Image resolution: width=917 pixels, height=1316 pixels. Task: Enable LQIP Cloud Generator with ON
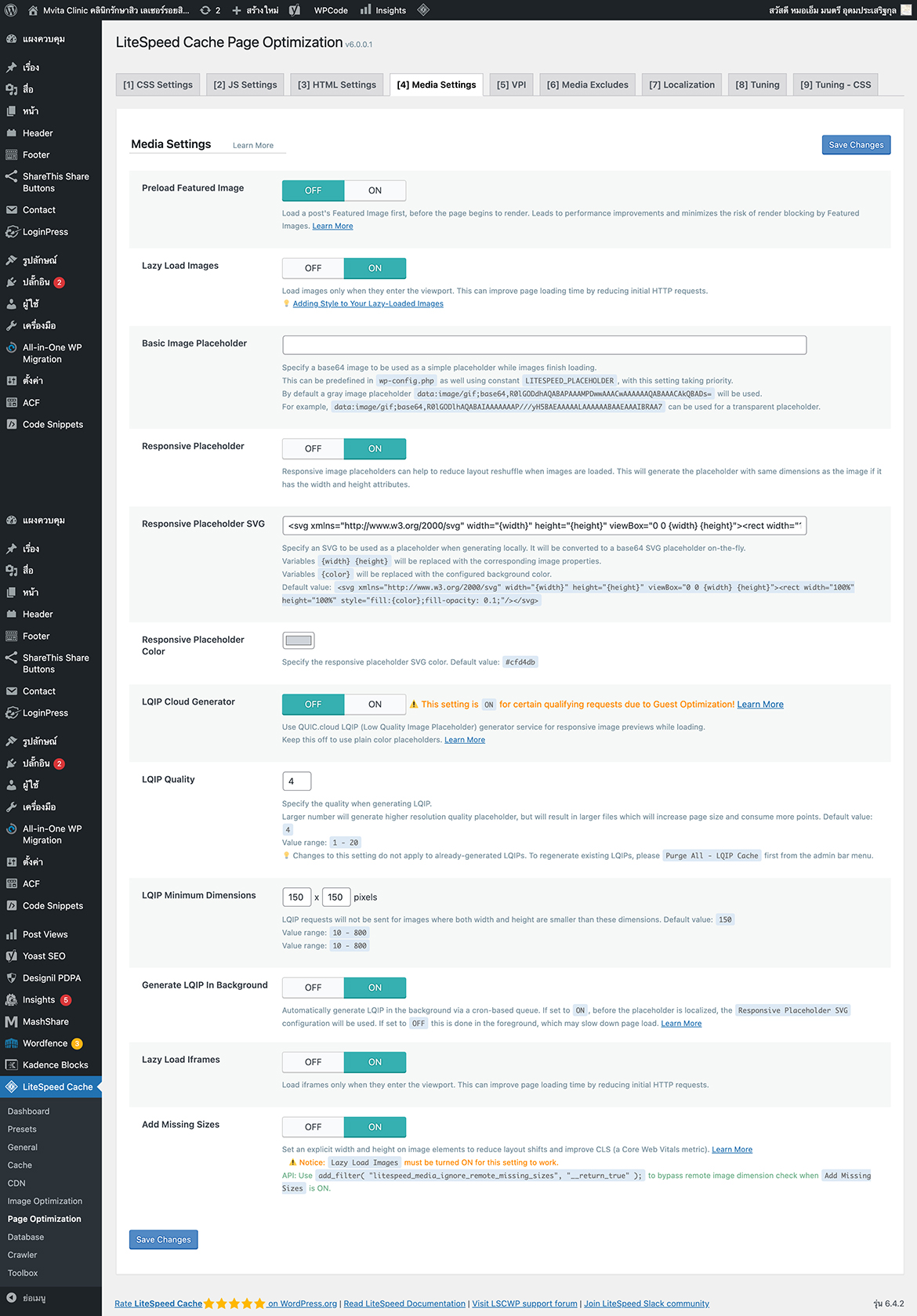375,704
